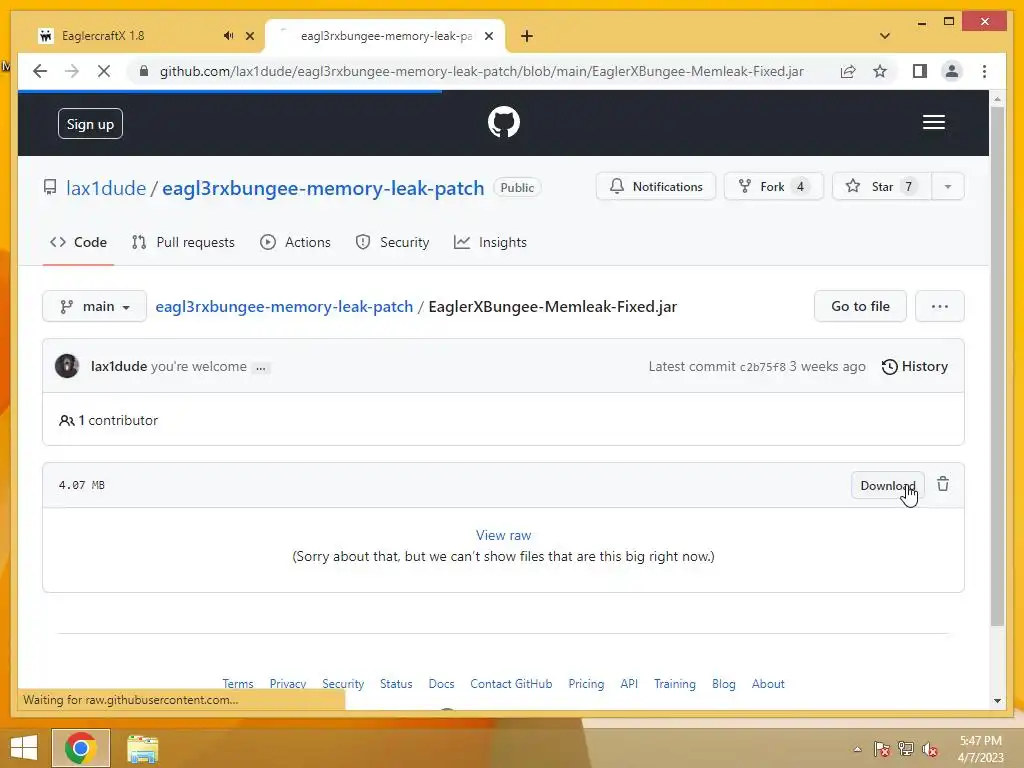Screen dimensions: 1024x768
Task: Expand the main branch dropdown
Action: 95,306
